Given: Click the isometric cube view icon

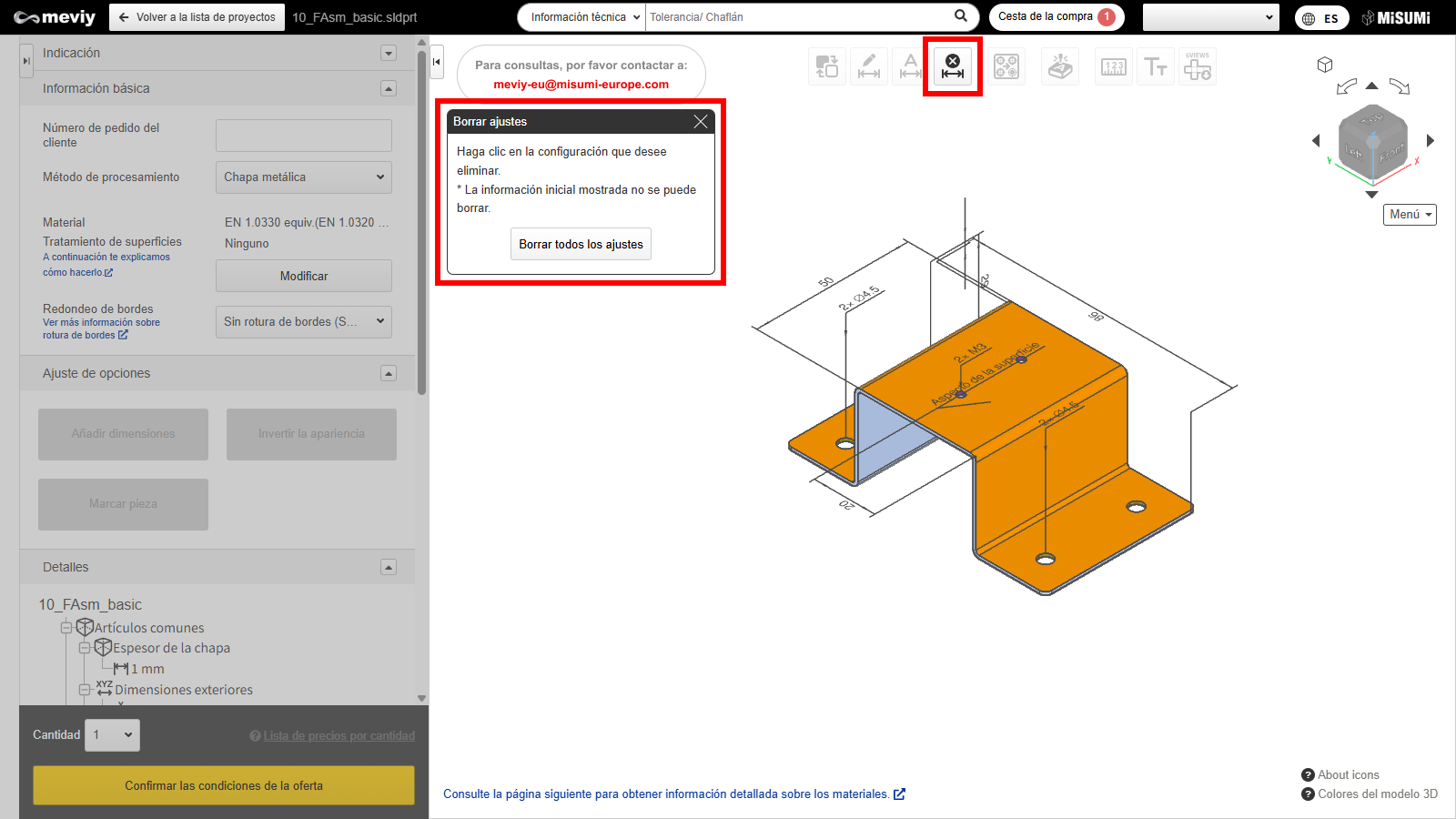Looking at the screenshot, I should (1324, 65).
